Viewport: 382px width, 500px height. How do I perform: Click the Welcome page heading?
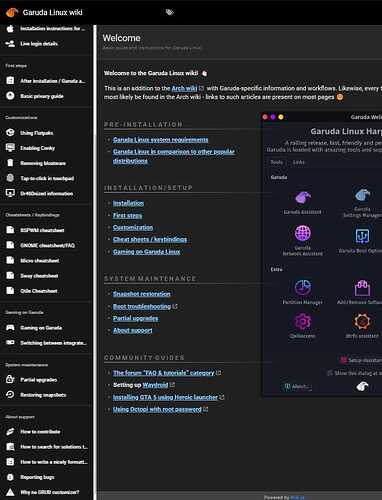coord(121,38)
